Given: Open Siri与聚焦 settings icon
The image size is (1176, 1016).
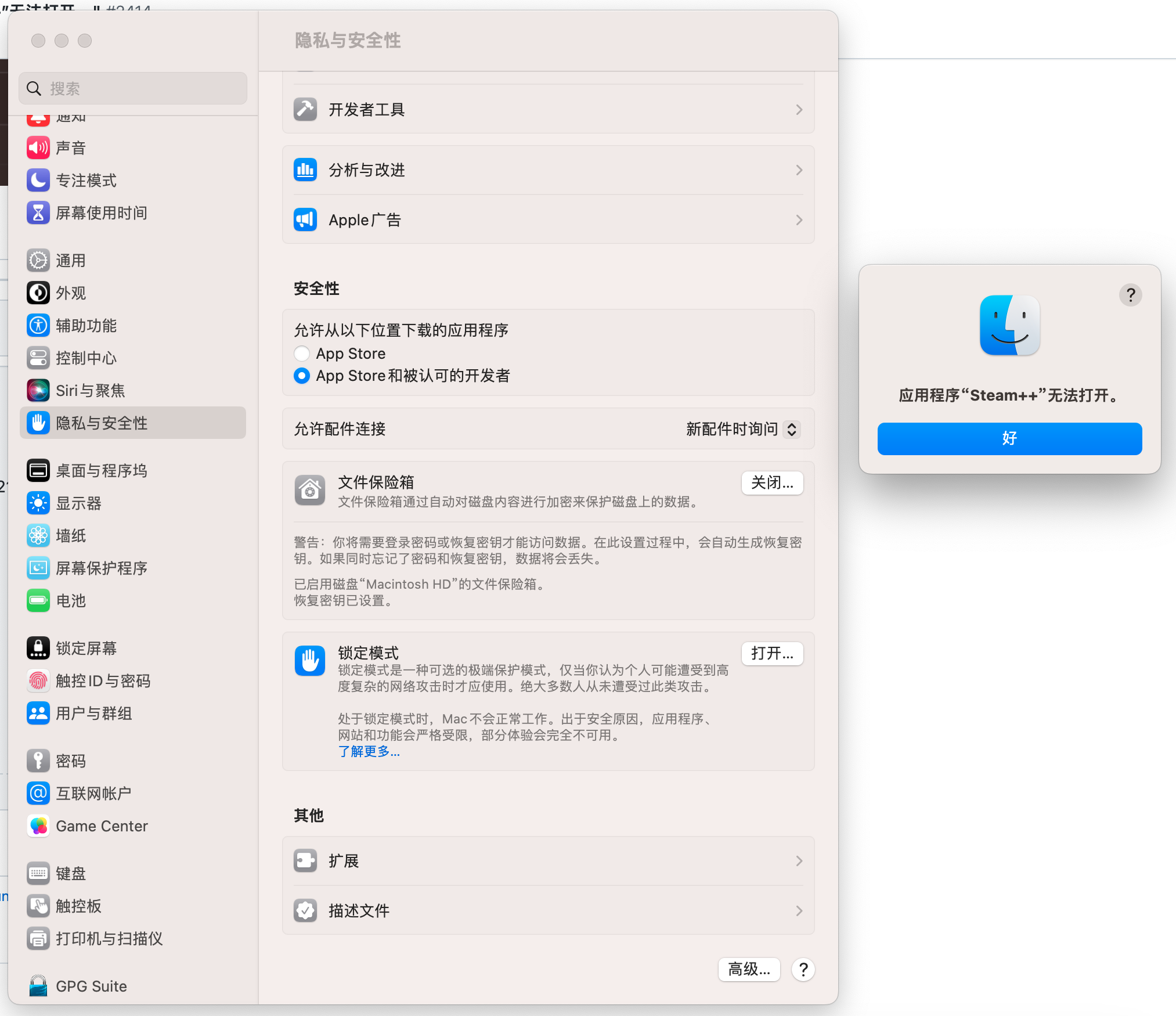Looking at the screenshot, I should click(38, 390).
